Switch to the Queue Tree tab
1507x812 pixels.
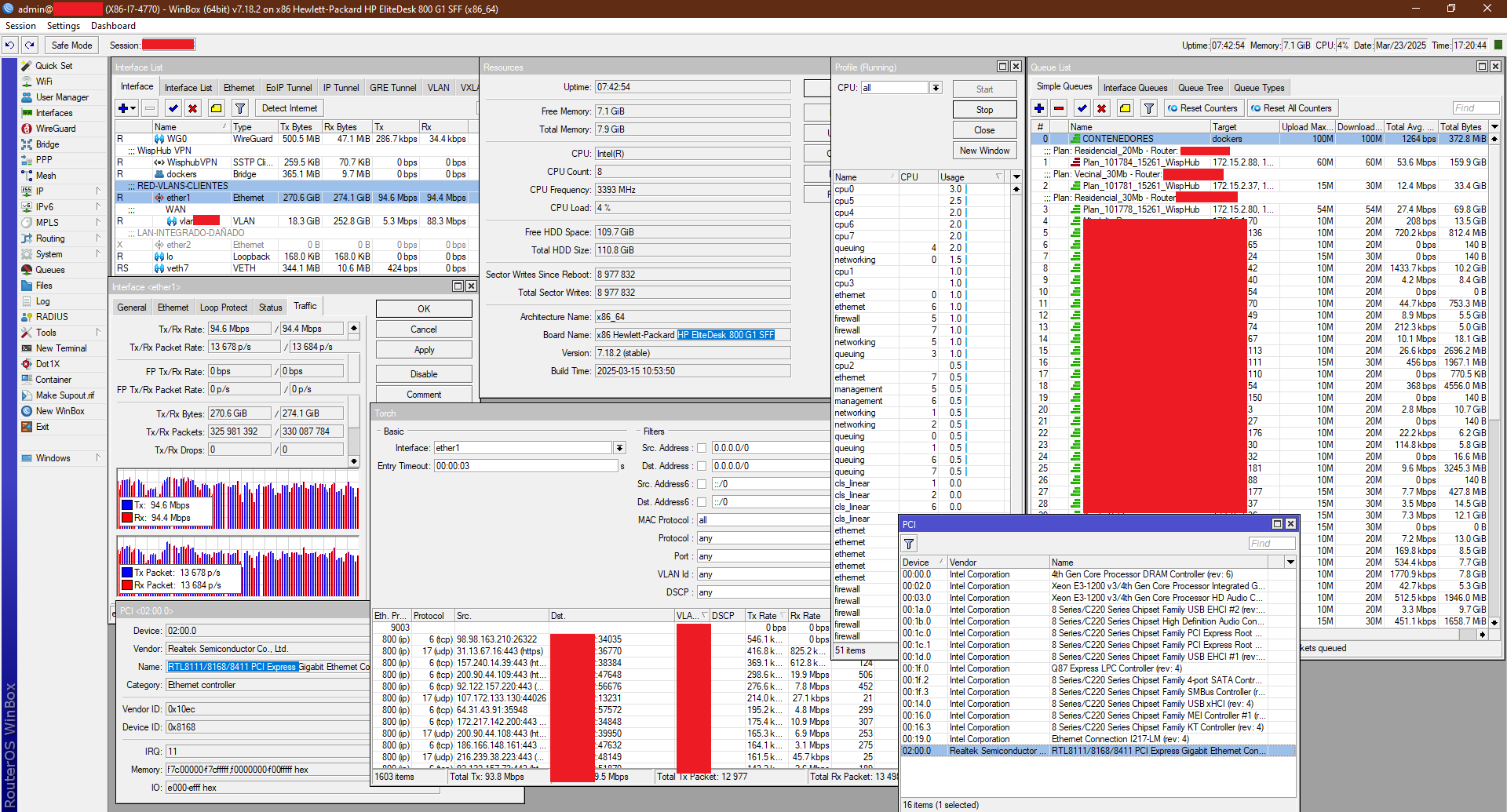[1200, 88]
